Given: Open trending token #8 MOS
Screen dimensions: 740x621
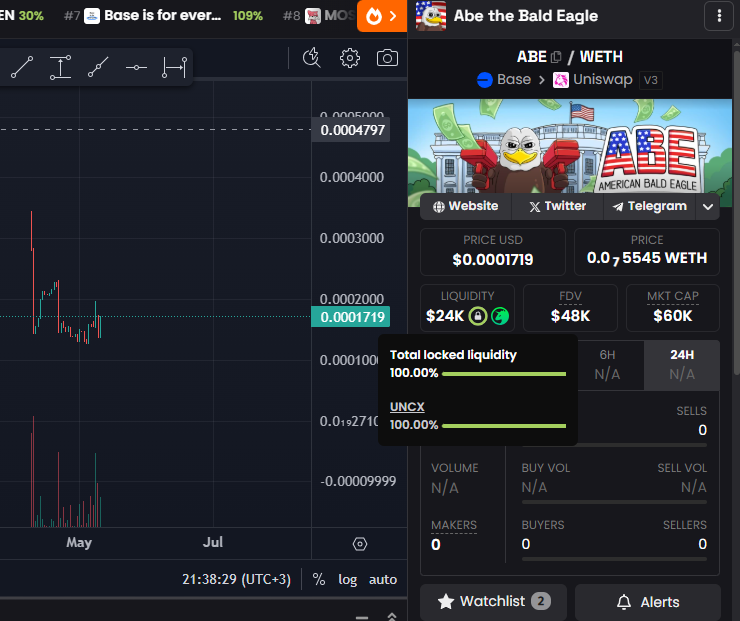Looking at the screenshot, I should tap(319, 16).
